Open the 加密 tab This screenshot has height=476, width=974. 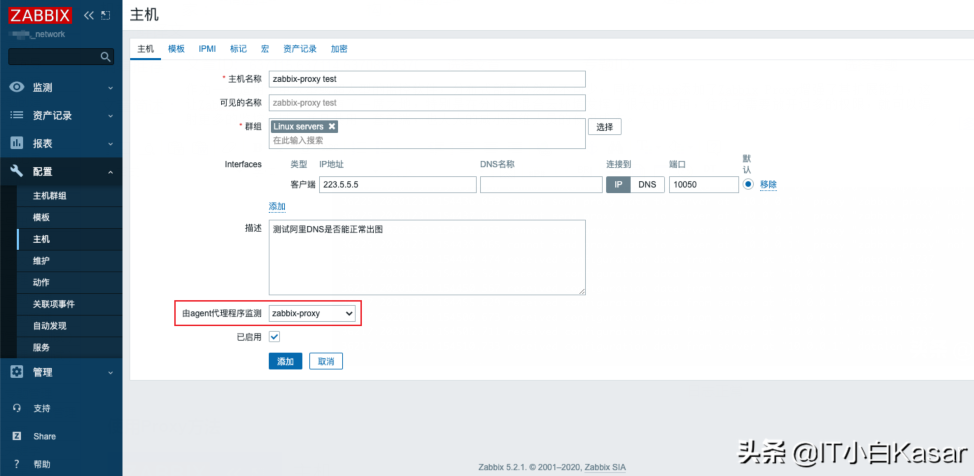[x=339, y=49]
